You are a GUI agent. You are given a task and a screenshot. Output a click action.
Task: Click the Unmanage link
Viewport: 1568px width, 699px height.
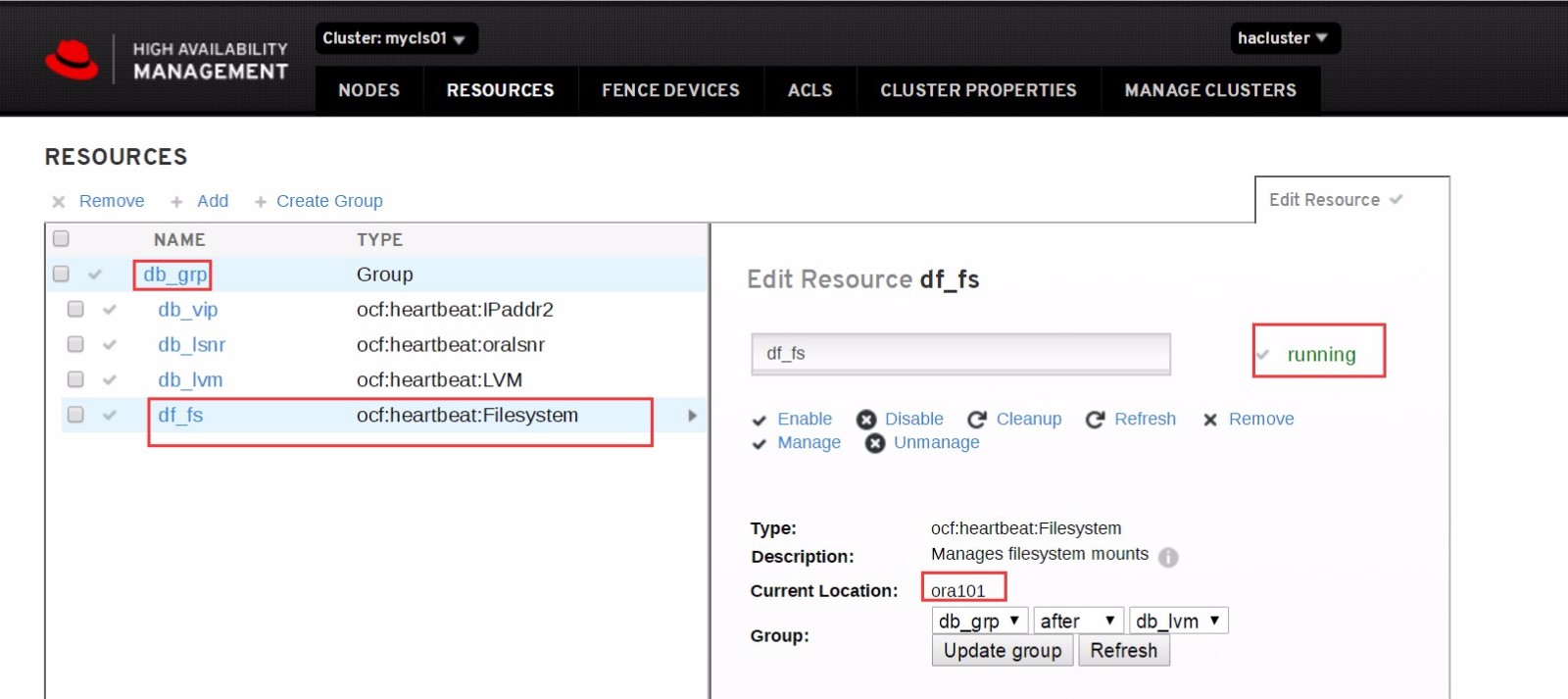[x=937, y=443]
